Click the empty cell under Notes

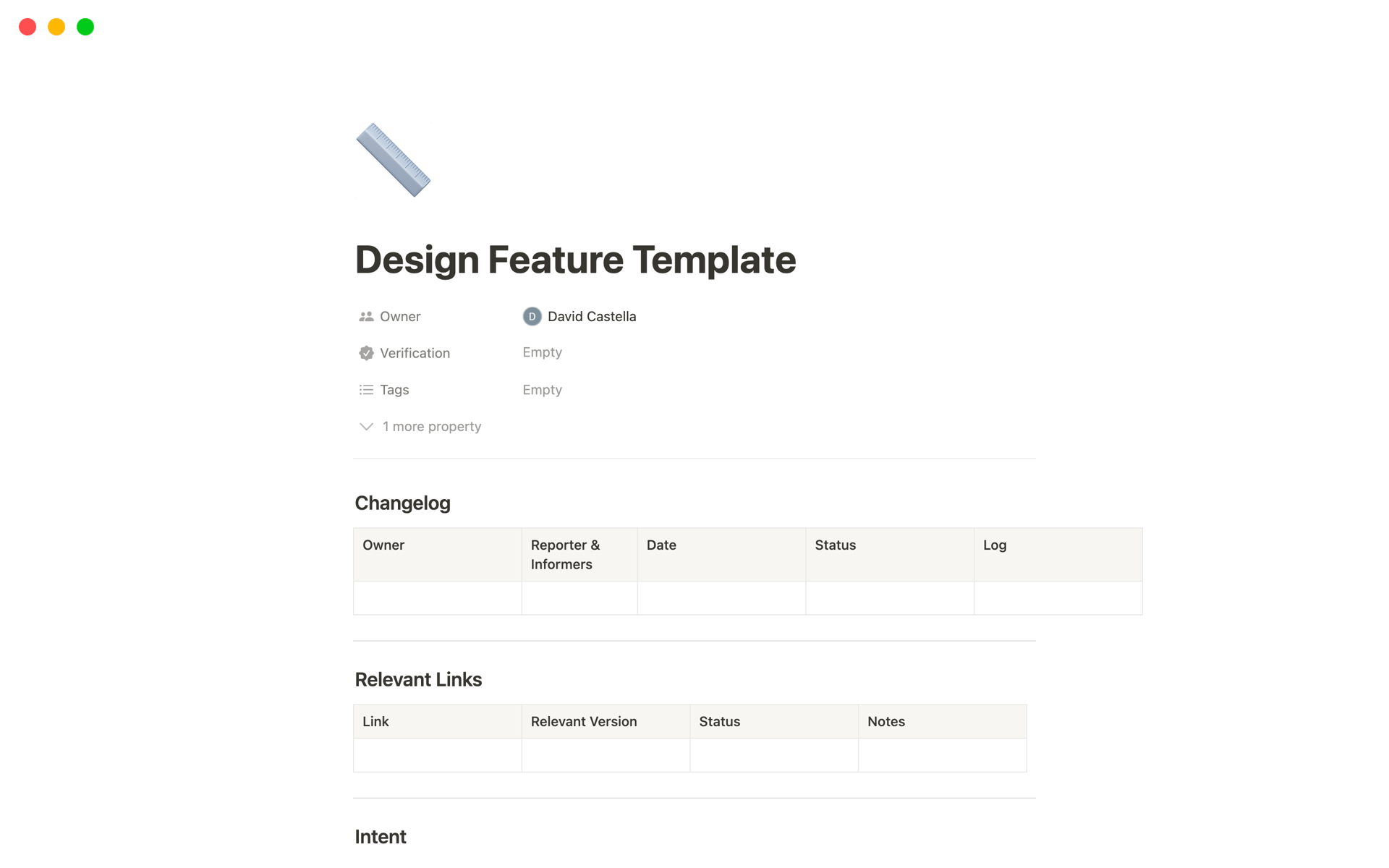pos(942,755)
